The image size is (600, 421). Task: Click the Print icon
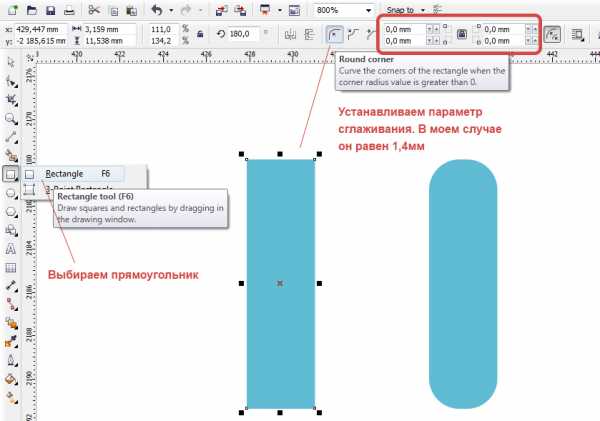click(69, 10)
